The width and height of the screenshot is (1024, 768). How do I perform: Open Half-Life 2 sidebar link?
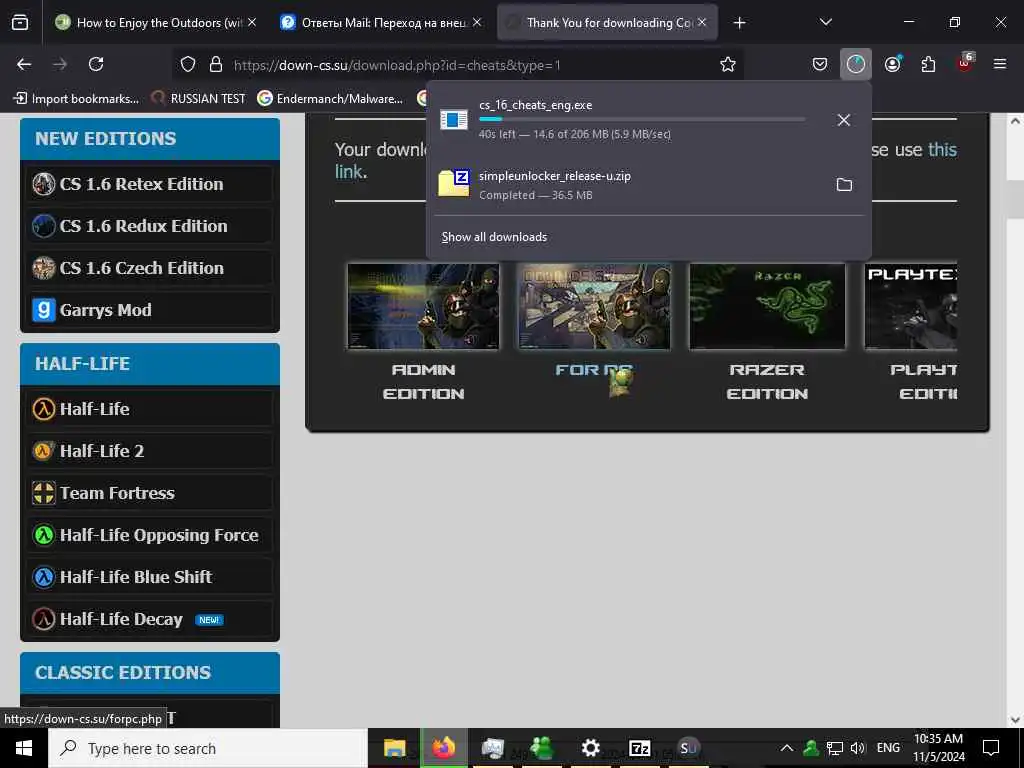(150, 451)
